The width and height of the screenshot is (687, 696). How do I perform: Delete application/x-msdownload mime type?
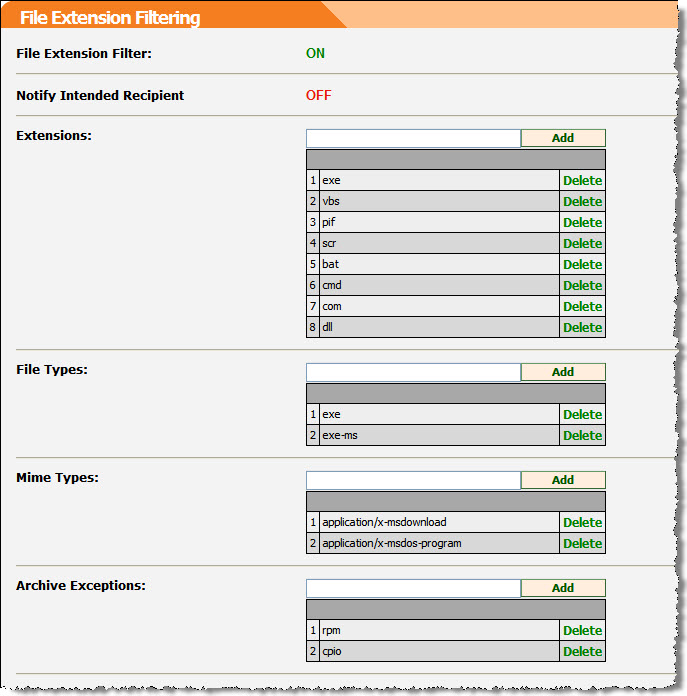(582, 523)
